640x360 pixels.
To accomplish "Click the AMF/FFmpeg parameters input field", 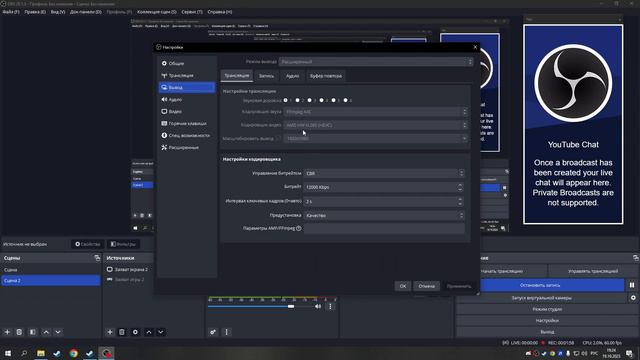I will point(384,229).
